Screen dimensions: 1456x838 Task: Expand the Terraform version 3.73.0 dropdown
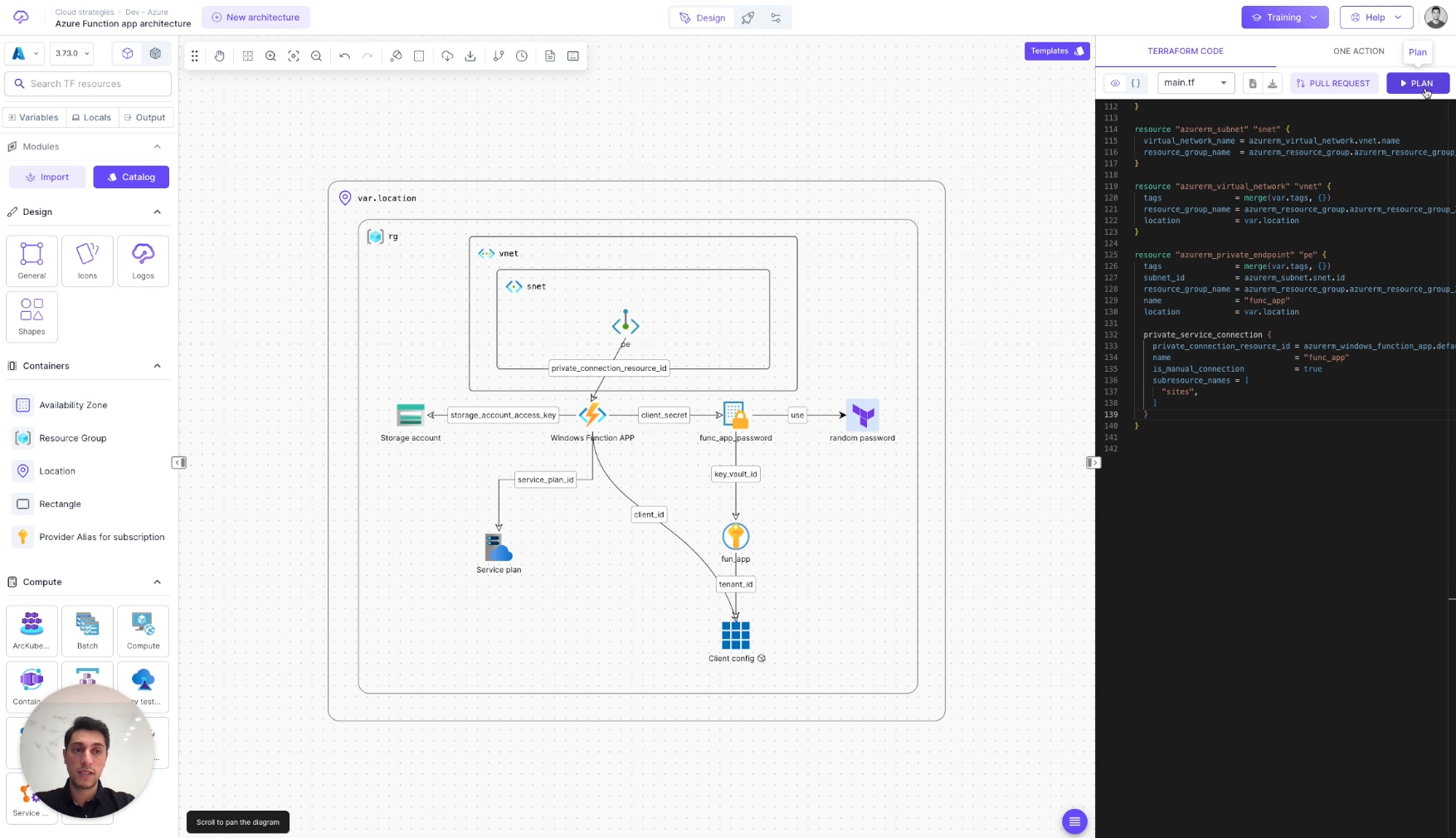coord(71,53)
